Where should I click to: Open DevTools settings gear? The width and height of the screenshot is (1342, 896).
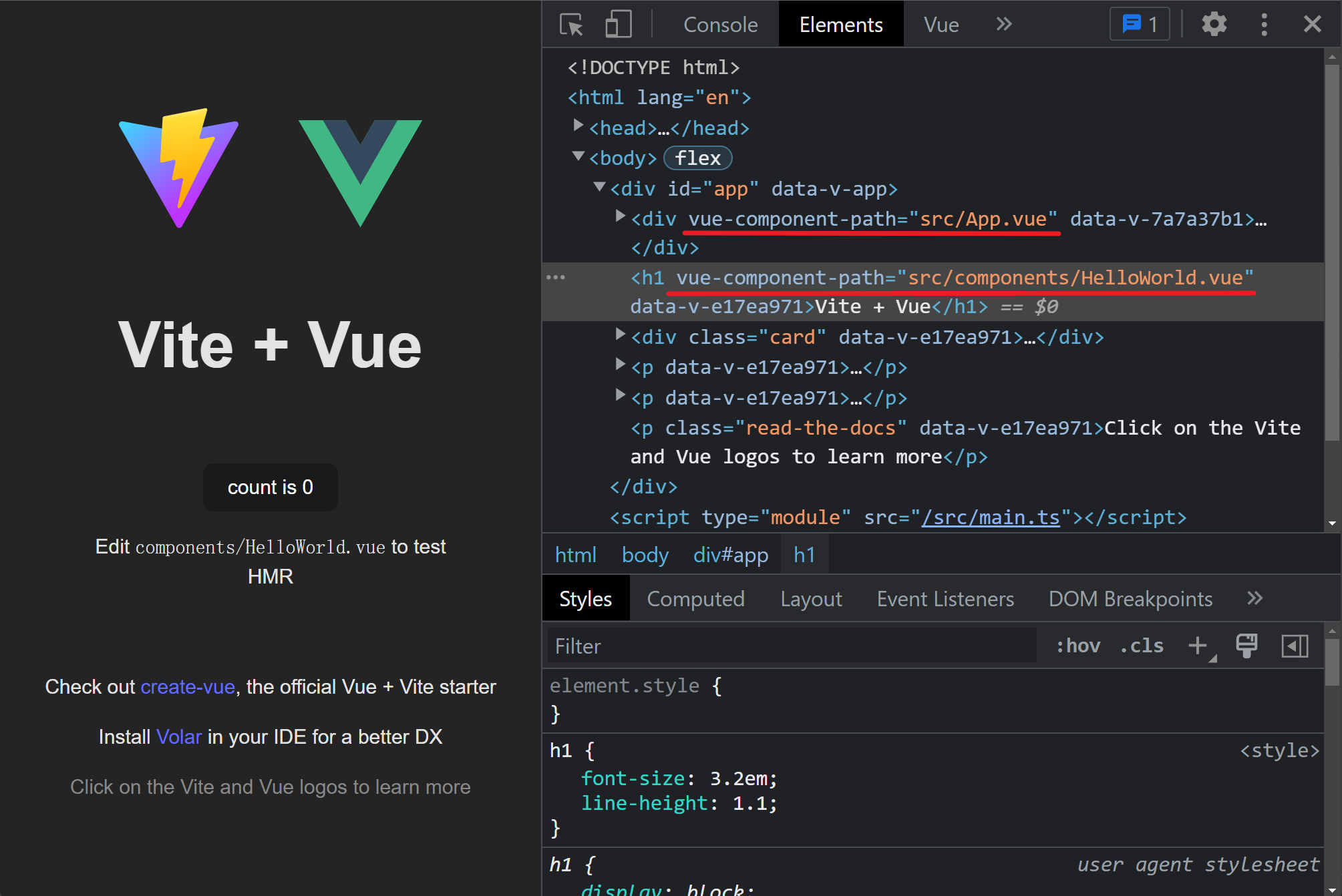[1214, 25]
